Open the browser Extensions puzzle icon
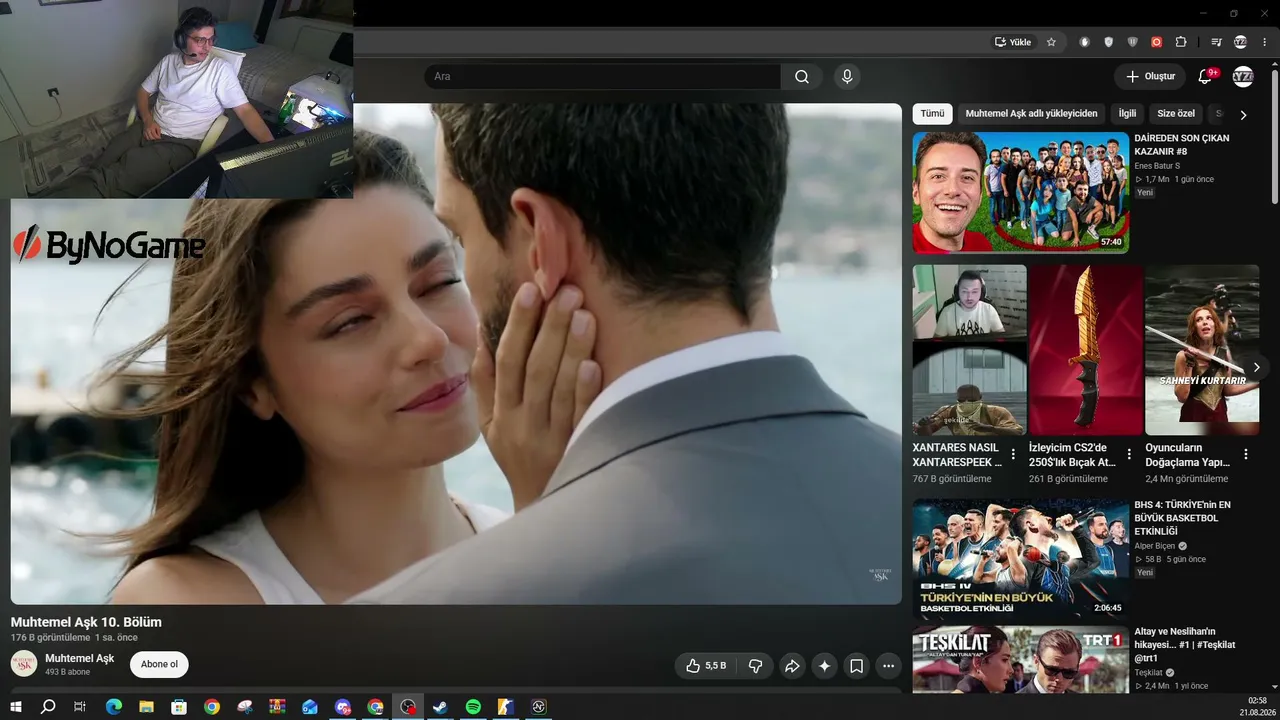Screen dimensions: 1280x720 coord(1181,42)
